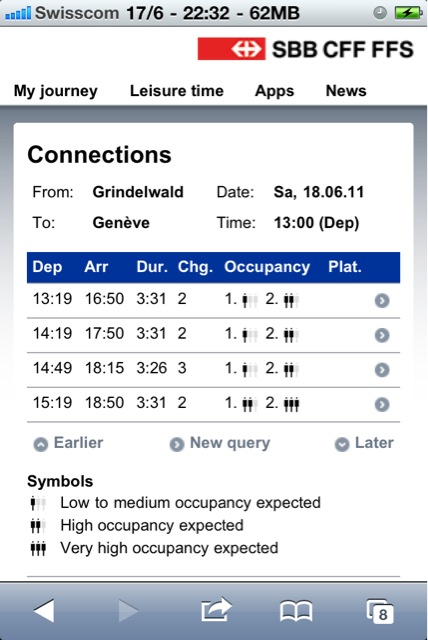
Task: Switch to the Apps menu item
Action: (274, 91)
